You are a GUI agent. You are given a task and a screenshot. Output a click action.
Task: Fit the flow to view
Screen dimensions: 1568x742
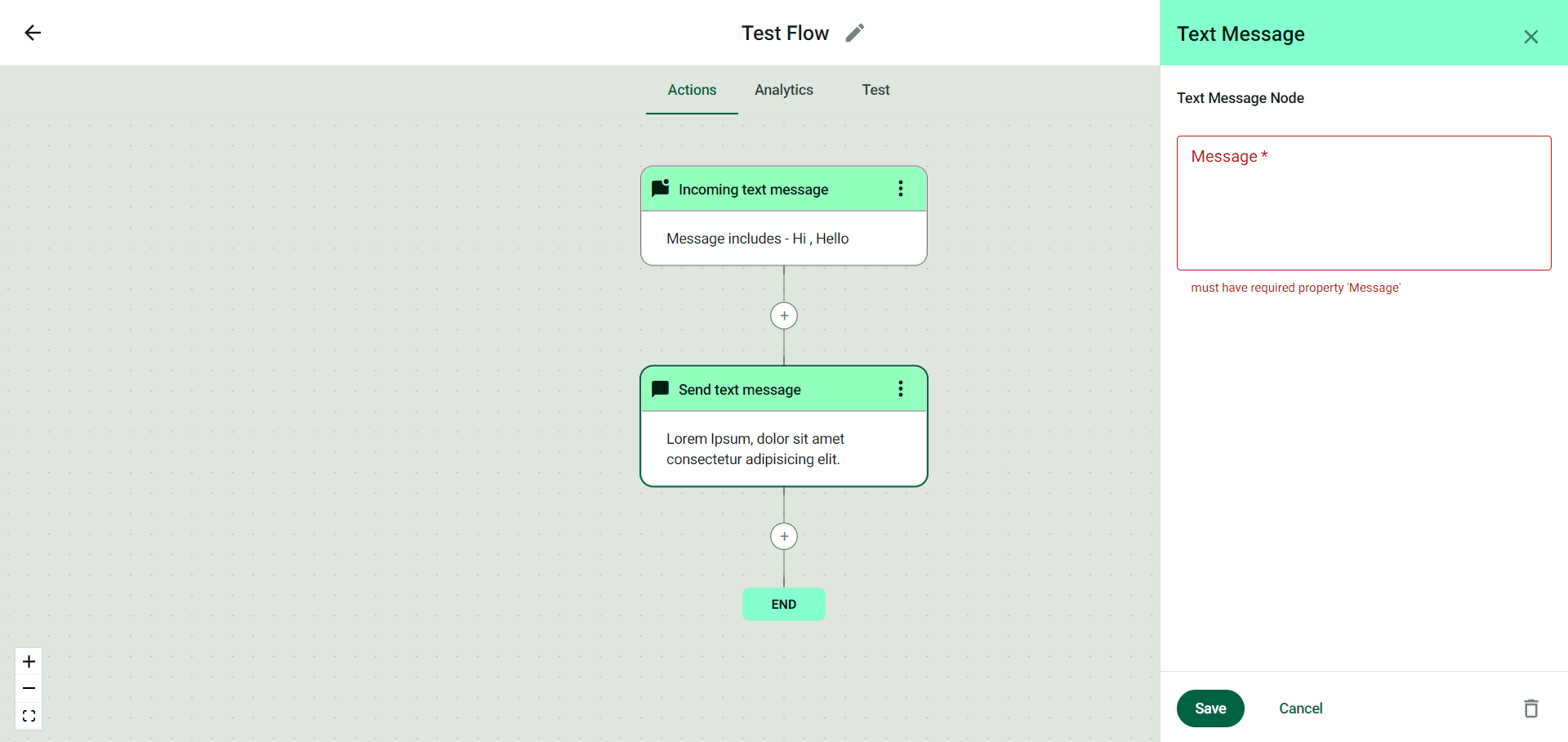coord(29,716)
